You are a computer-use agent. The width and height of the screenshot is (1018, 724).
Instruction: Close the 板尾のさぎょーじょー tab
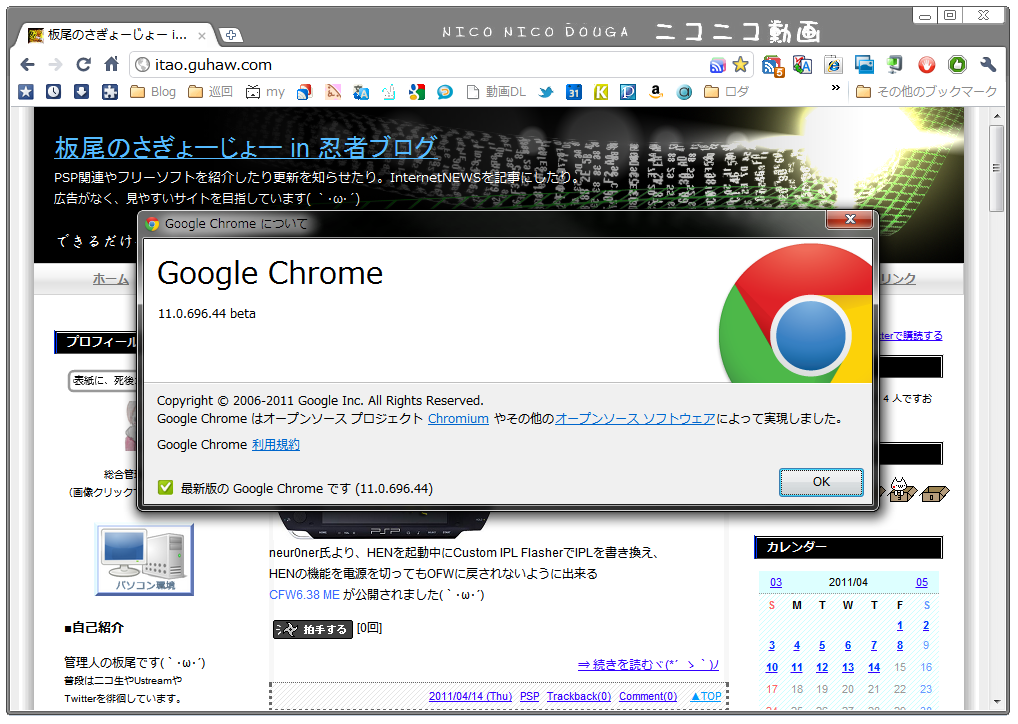[202, 36]
